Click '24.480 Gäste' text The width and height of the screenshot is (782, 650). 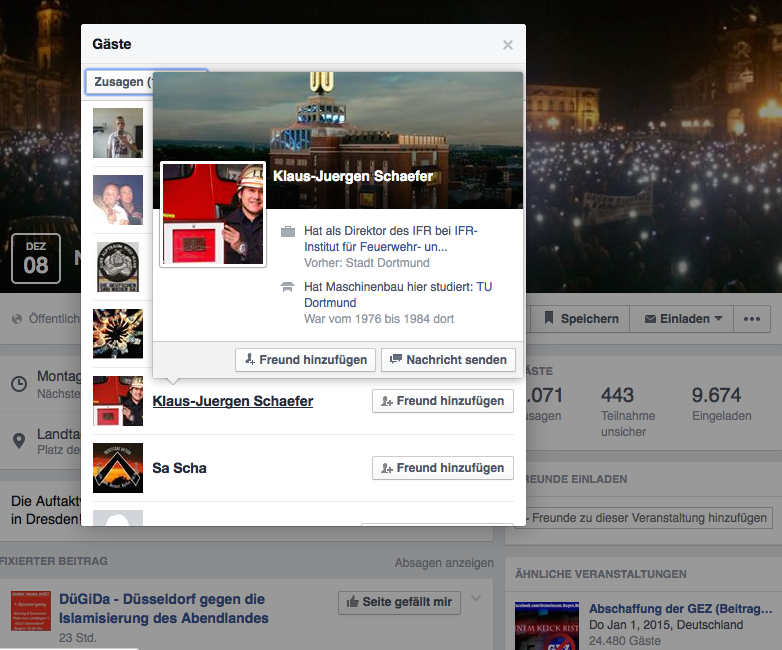[x=625, y=641]
